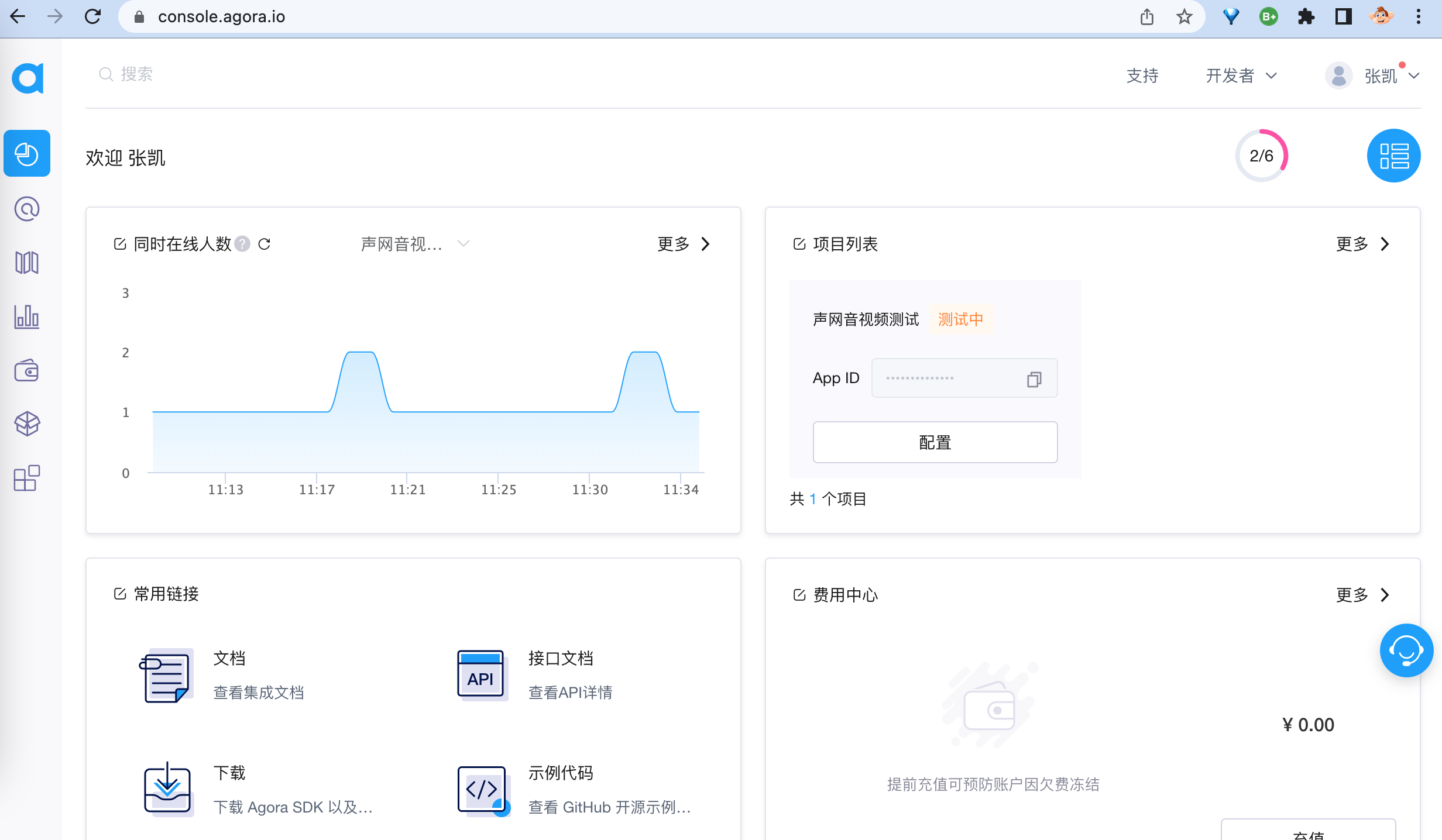This screenshot has height=840, width=1442.
Task: Click the 2/6 progress ring
Action: pyautogui.click(x=1261, y=156)
